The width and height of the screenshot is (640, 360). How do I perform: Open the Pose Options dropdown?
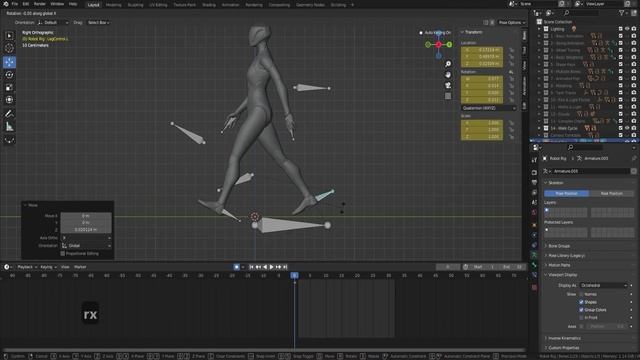click(x=512, y=22)
